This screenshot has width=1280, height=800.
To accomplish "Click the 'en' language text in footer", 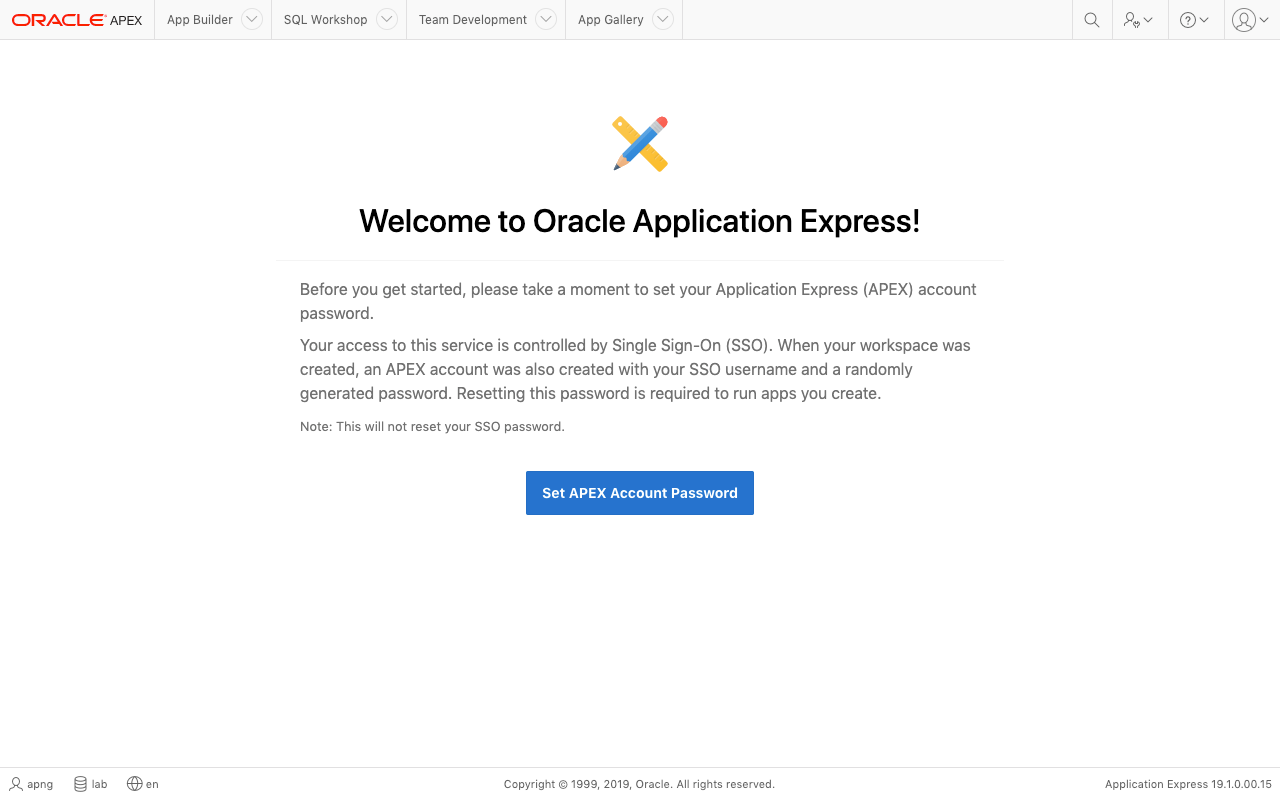I will tap(152, 785).
